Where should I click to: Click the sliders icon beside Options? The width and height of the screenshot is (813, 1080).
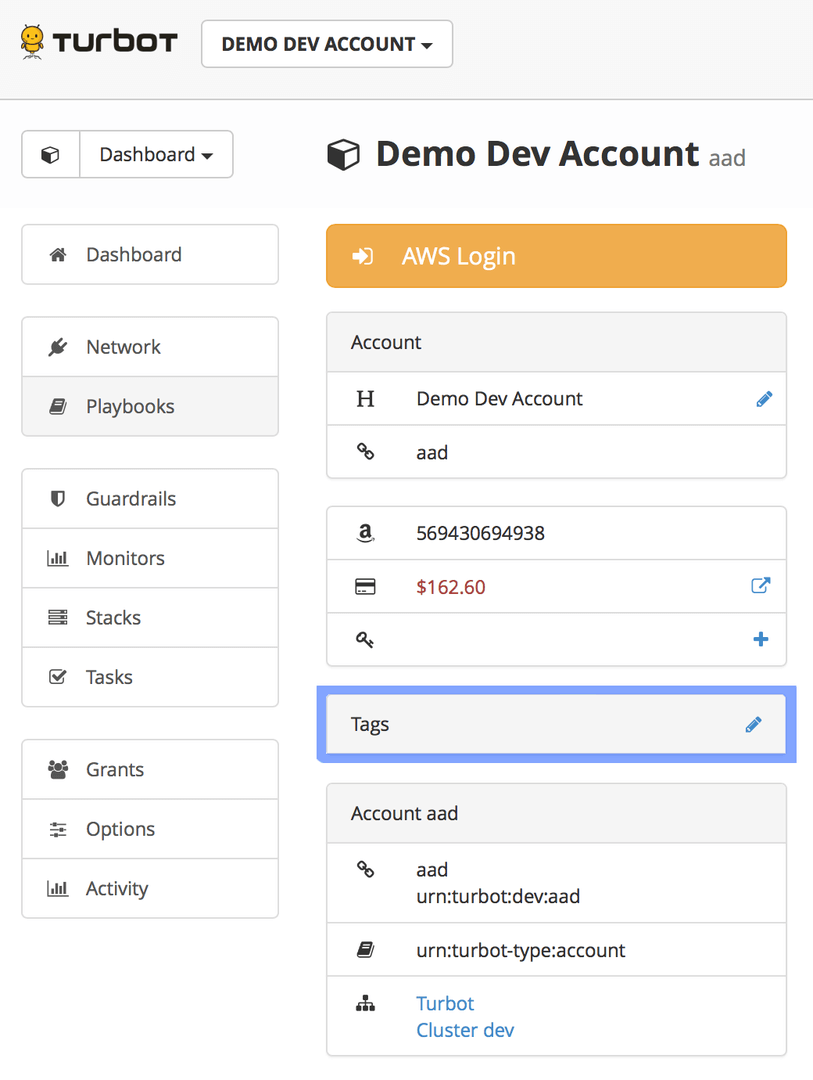(58, 829)
